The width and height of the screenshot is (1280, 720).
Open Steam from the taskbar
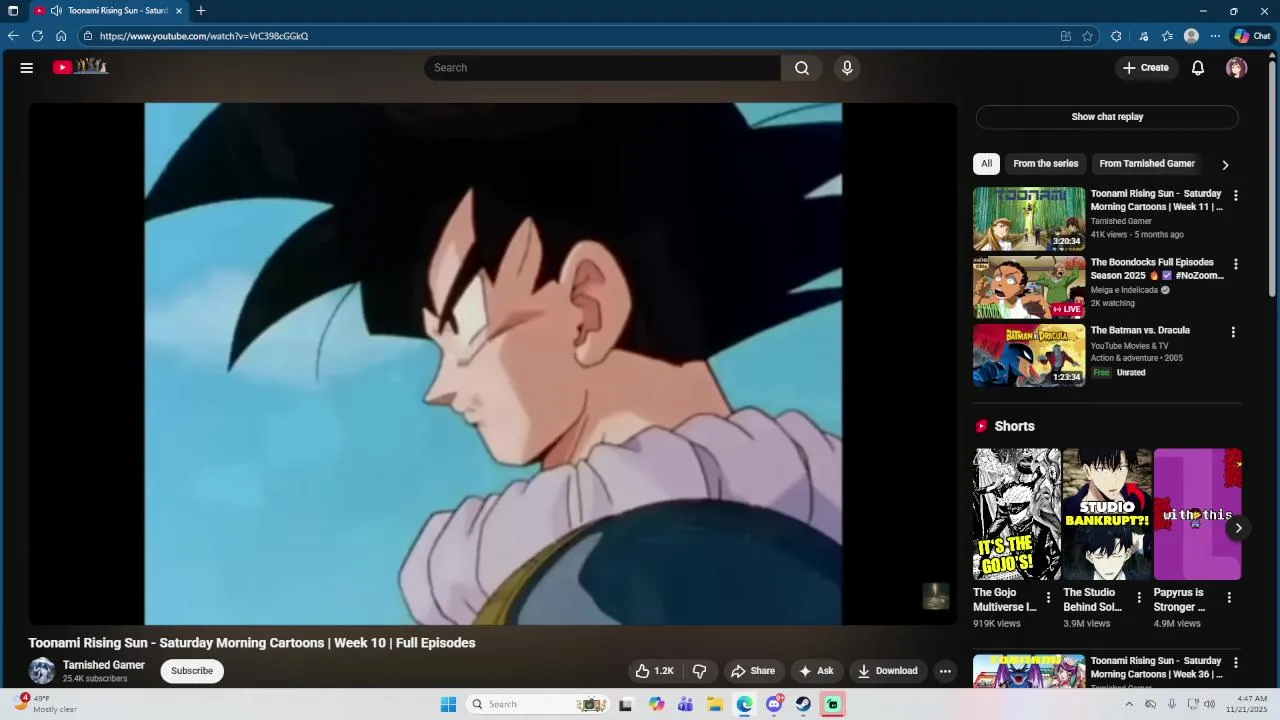pyautogui.click(x=804, y=704)
